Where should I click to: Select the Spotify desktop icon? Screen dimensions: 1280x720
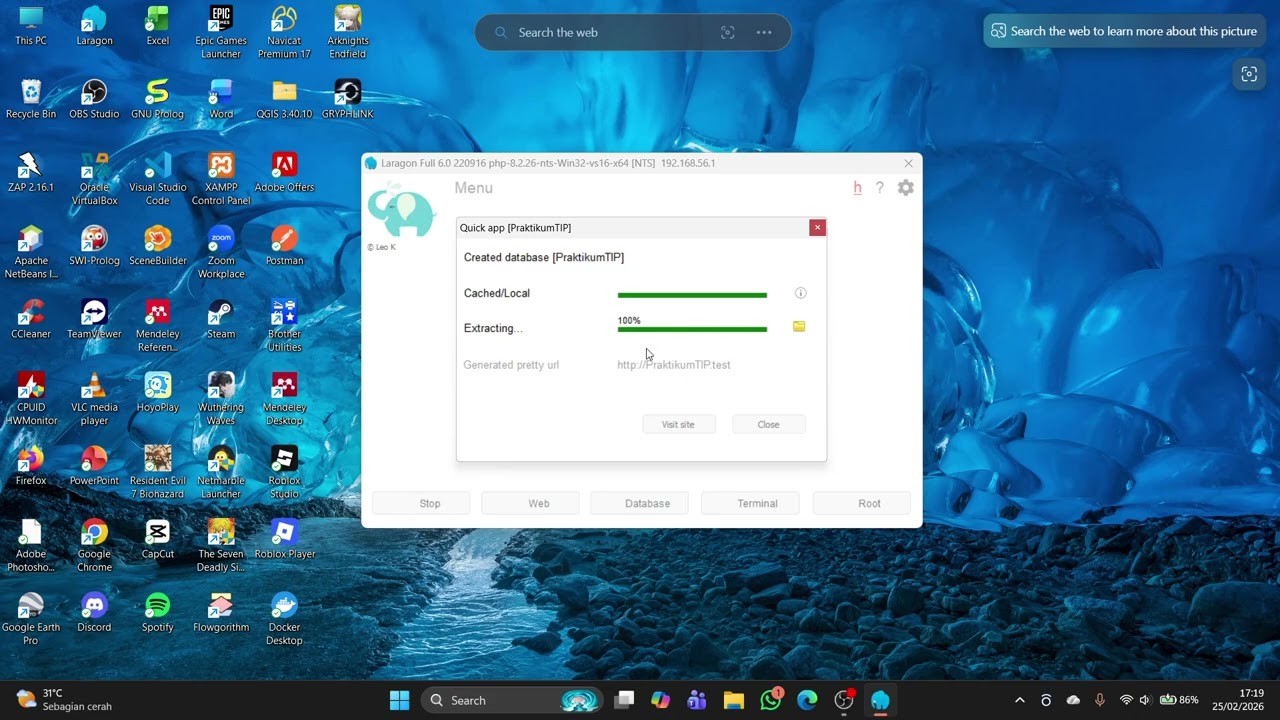click(157, 612)
